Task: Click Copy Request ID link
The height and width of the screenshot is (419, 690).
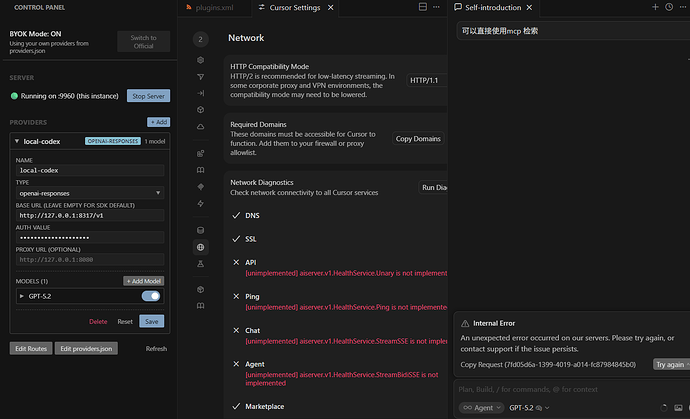Action: [548, 364]
